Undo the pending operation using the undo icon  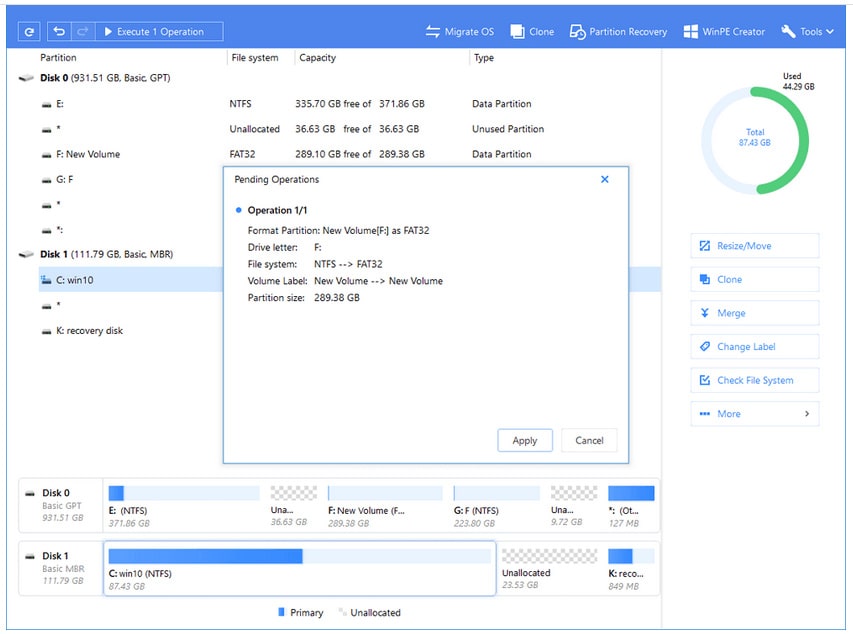coord(60,30)
